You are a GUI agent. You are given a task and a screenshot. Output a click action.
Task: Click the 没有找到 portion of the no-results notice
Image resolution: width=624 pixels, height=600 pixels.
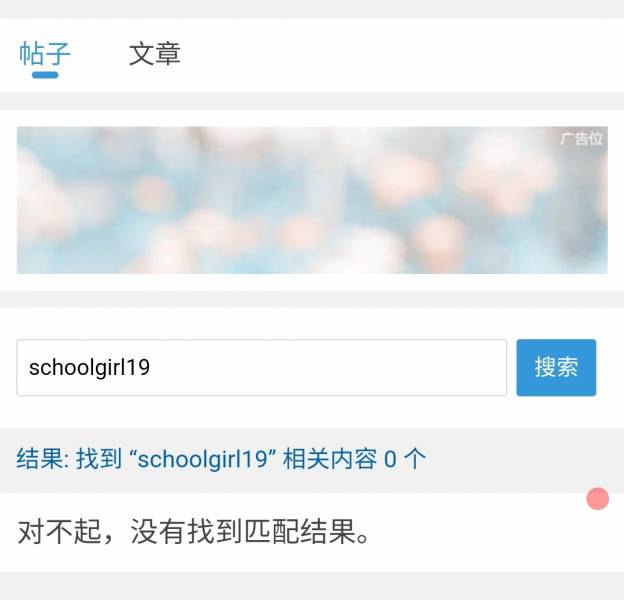point(186,532)
